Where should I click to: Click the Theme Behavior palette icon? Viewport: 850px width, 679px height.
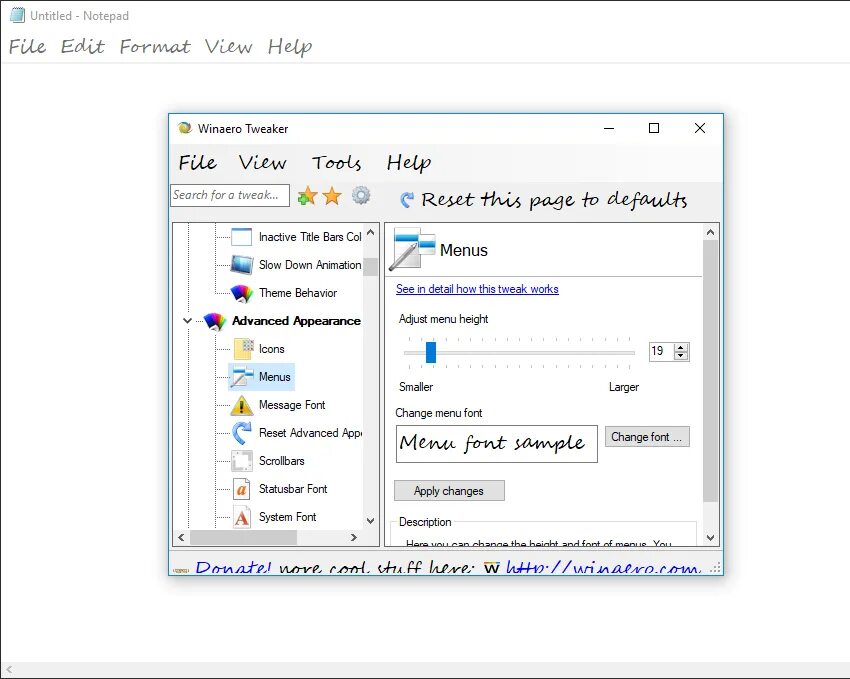coord(241,293)
